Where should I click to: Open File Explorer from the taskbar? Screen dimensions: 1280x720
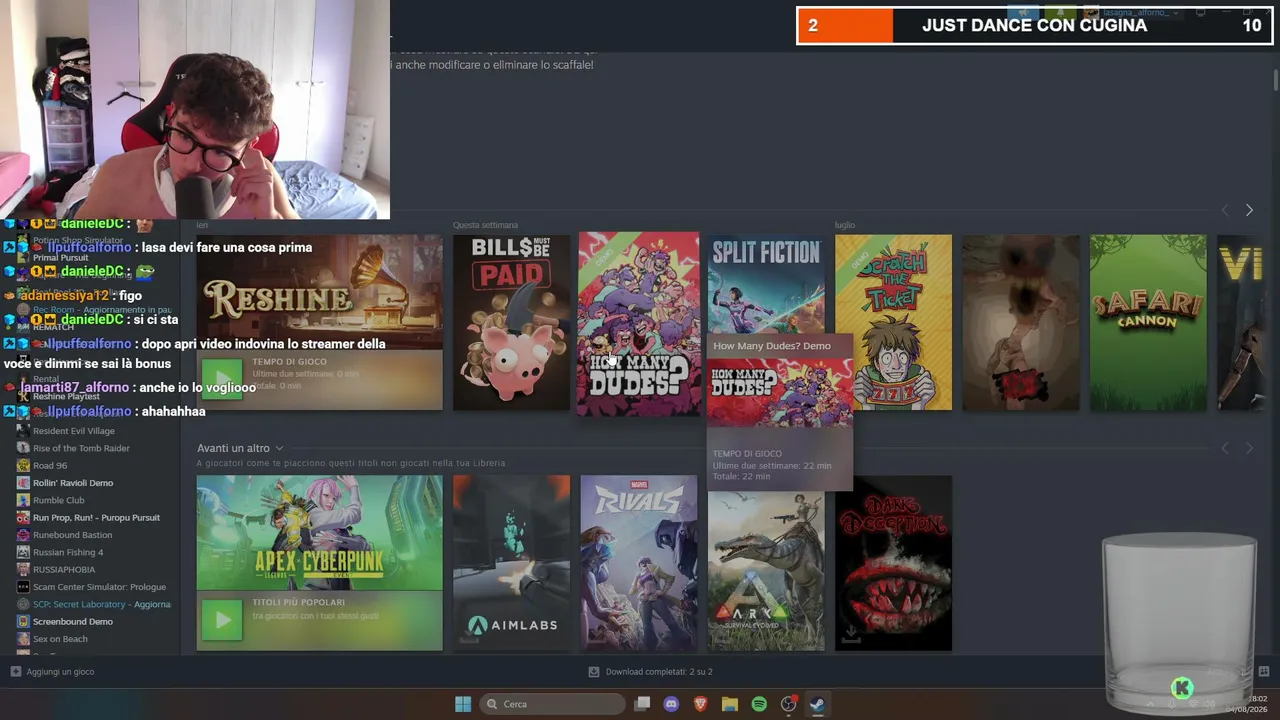point(730,704)
